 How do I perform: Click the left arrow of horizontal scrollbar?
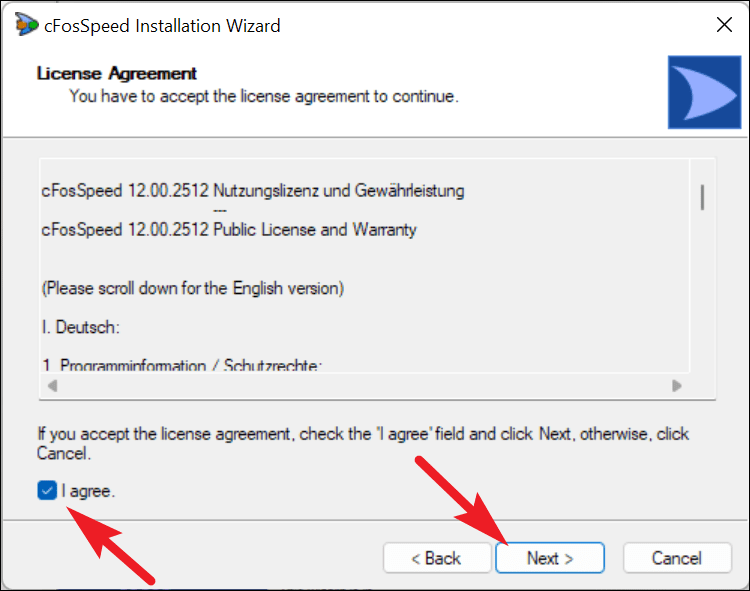[x=52, y=385]
